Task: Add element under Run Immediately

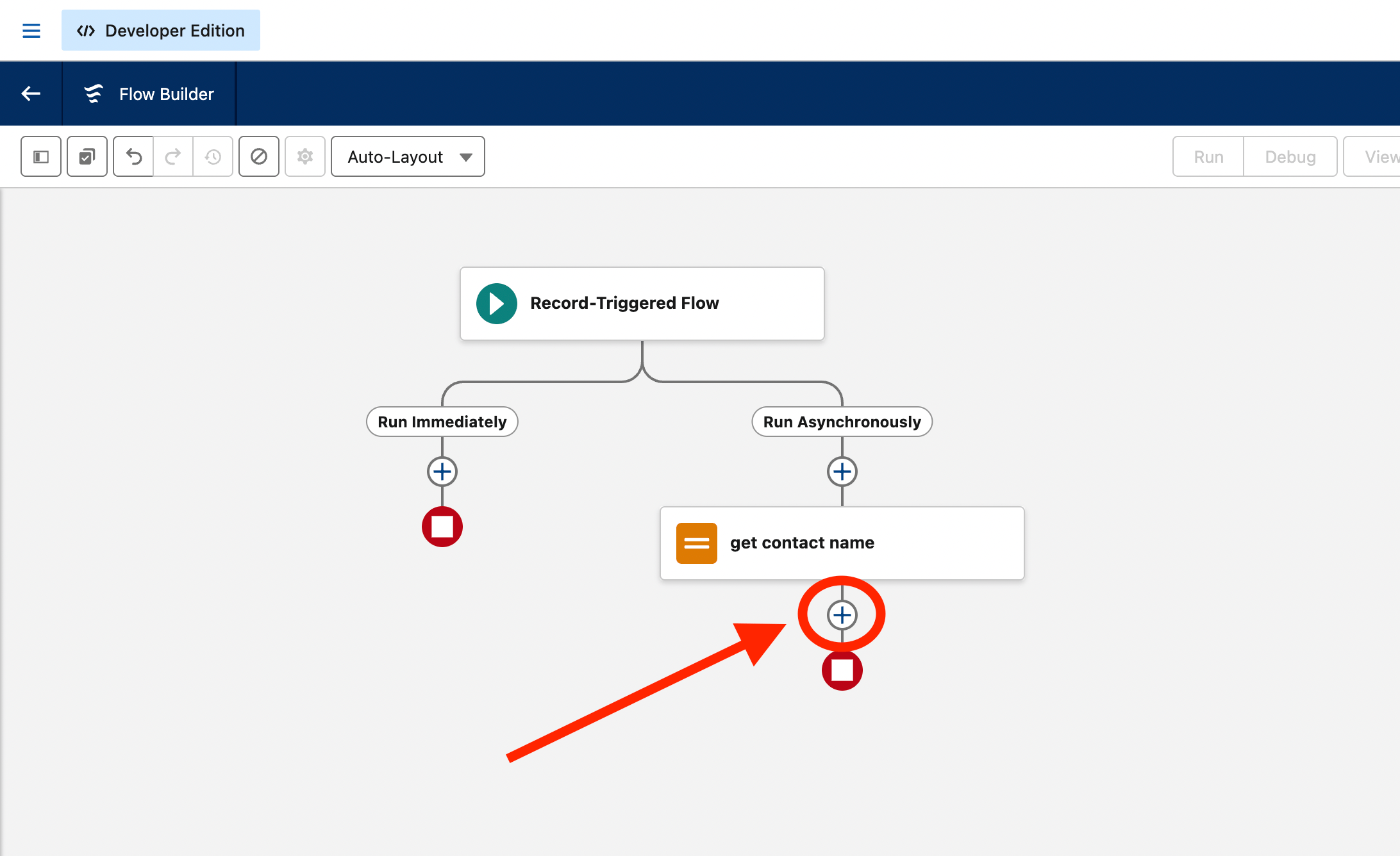Action: 442,472
